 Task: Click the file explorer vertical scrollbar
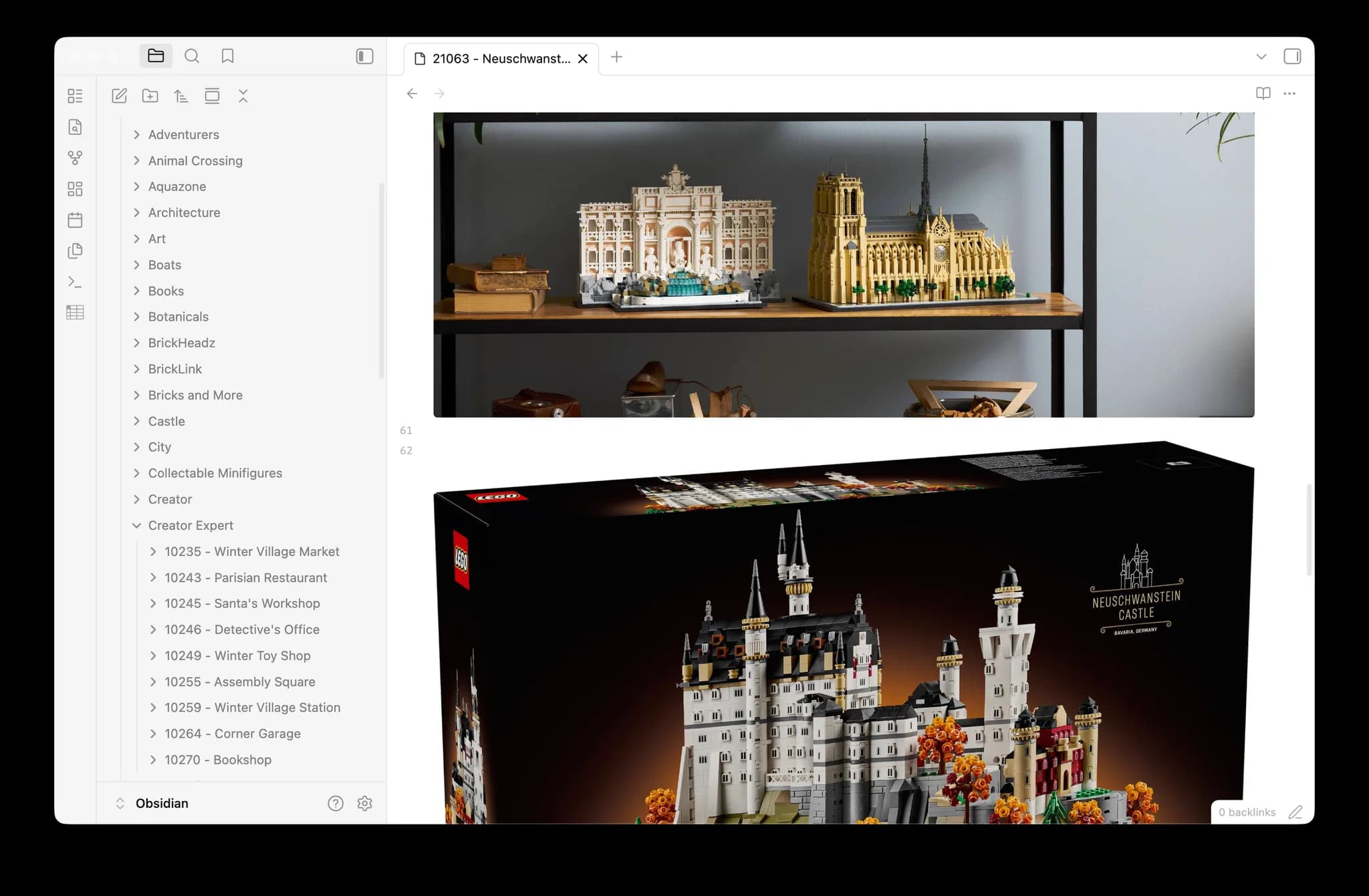pos(382,281)
